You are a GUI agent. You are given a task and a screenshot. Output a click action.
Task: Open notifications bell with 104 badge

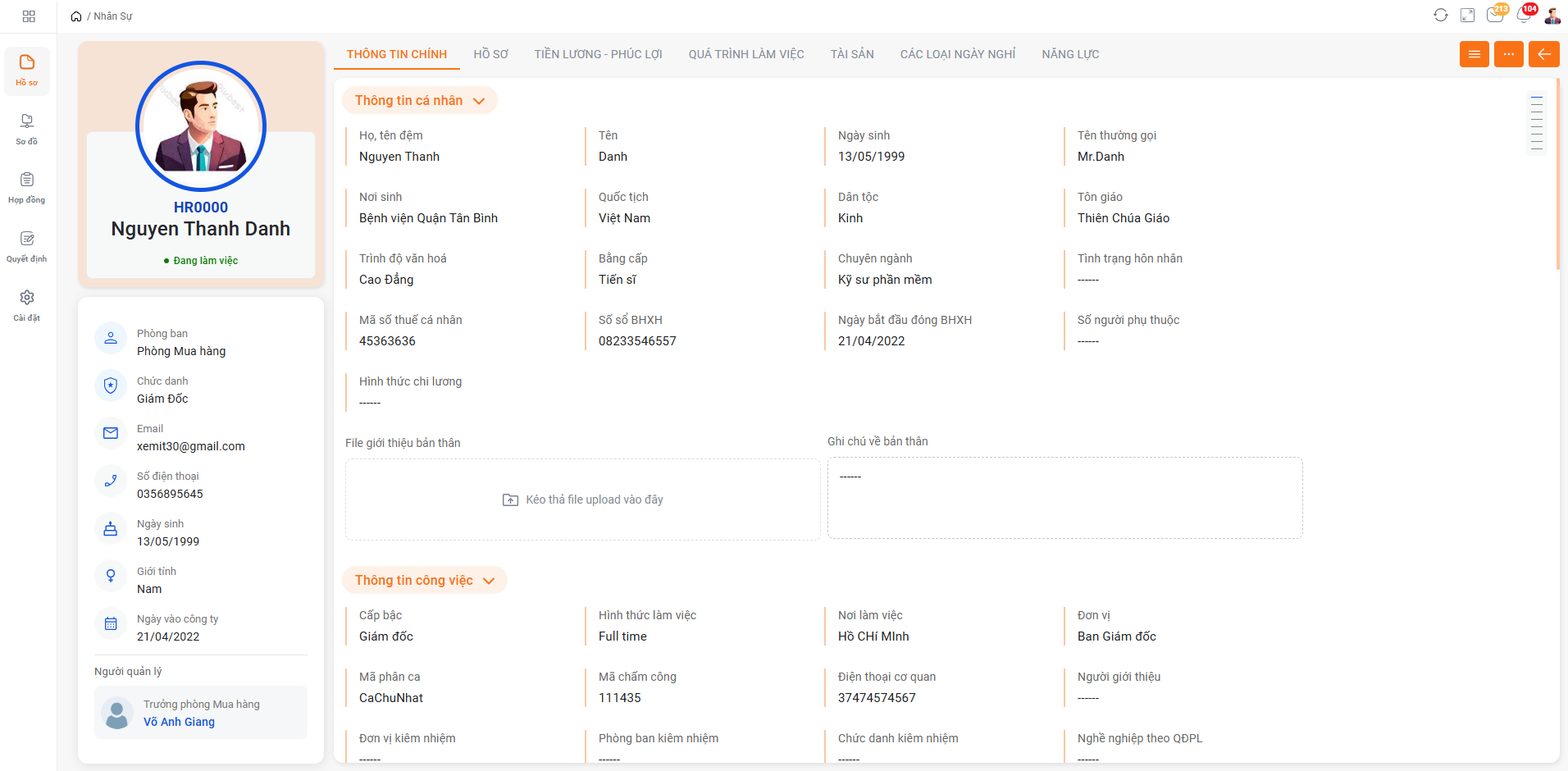[x=1524, y=16]
